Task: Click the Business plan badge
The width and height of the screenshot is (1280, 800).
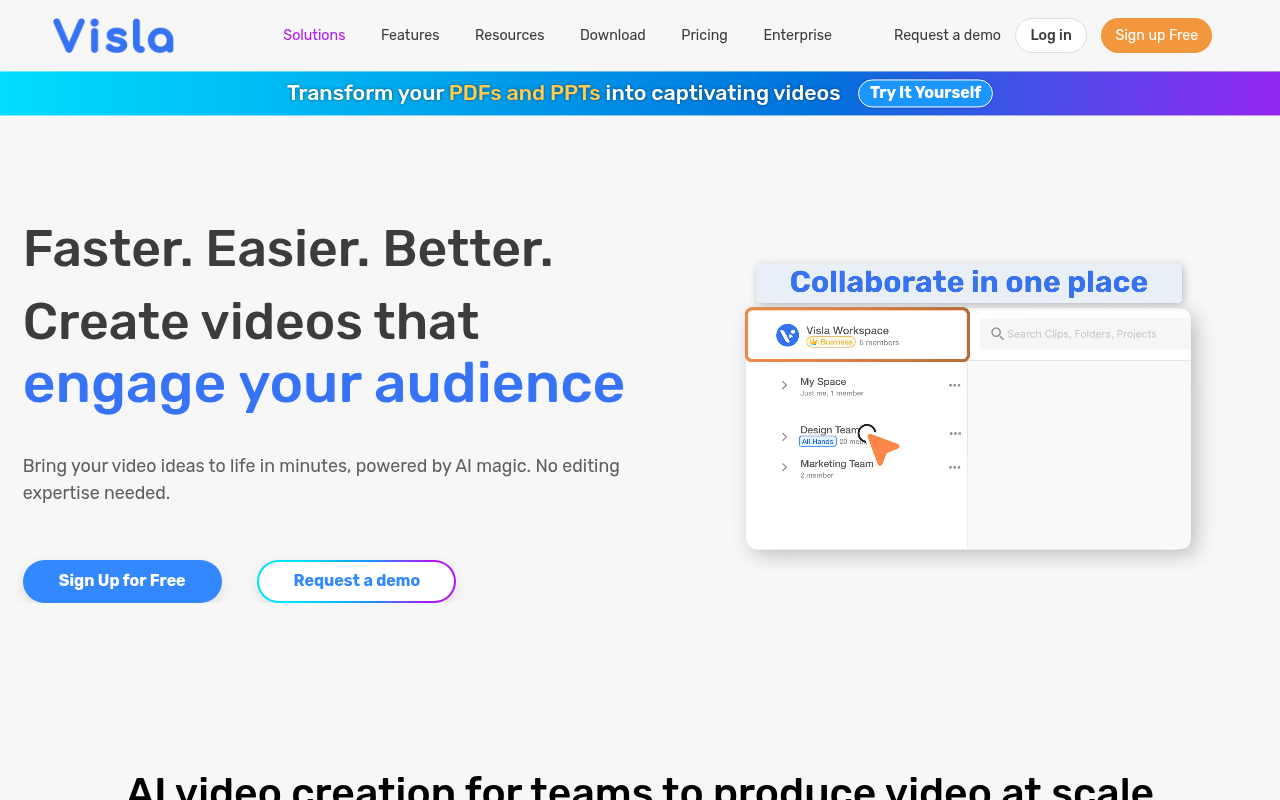Action: coord(830,340)
